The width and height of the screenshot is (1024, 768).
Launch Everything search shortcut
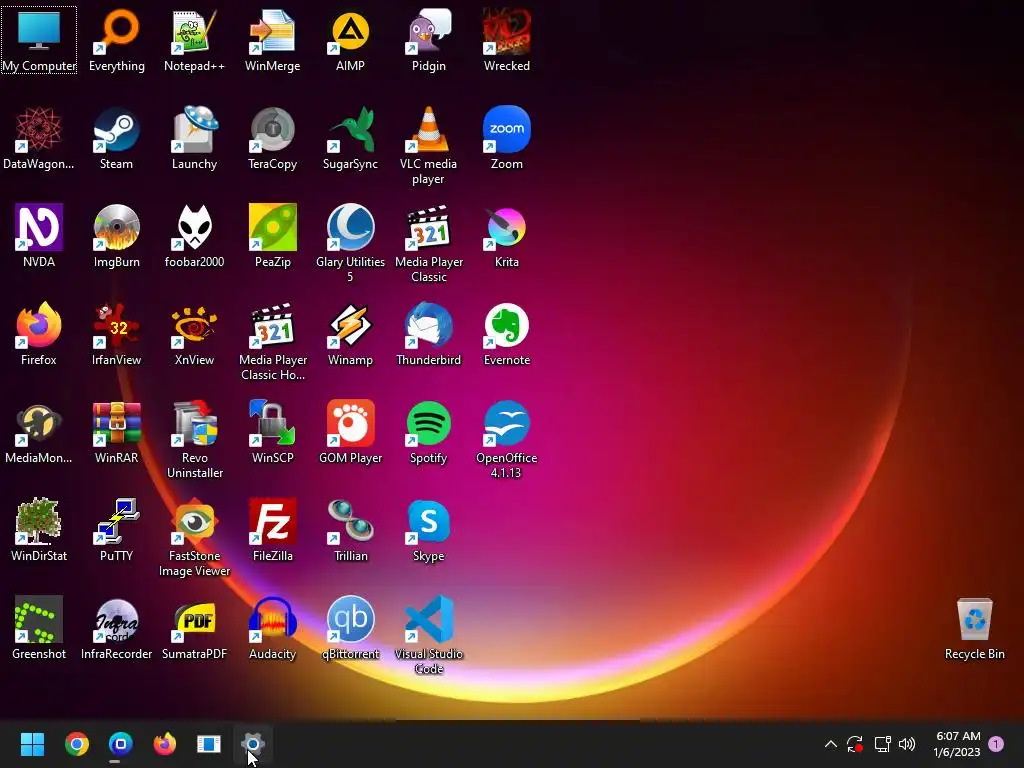[x=117, y=31]
